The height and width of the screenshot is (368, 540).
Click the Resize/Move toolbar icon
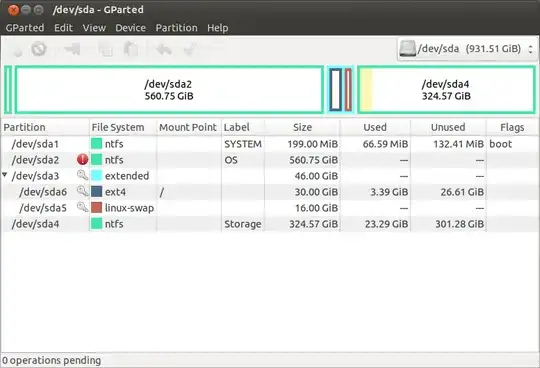[72, 49]
